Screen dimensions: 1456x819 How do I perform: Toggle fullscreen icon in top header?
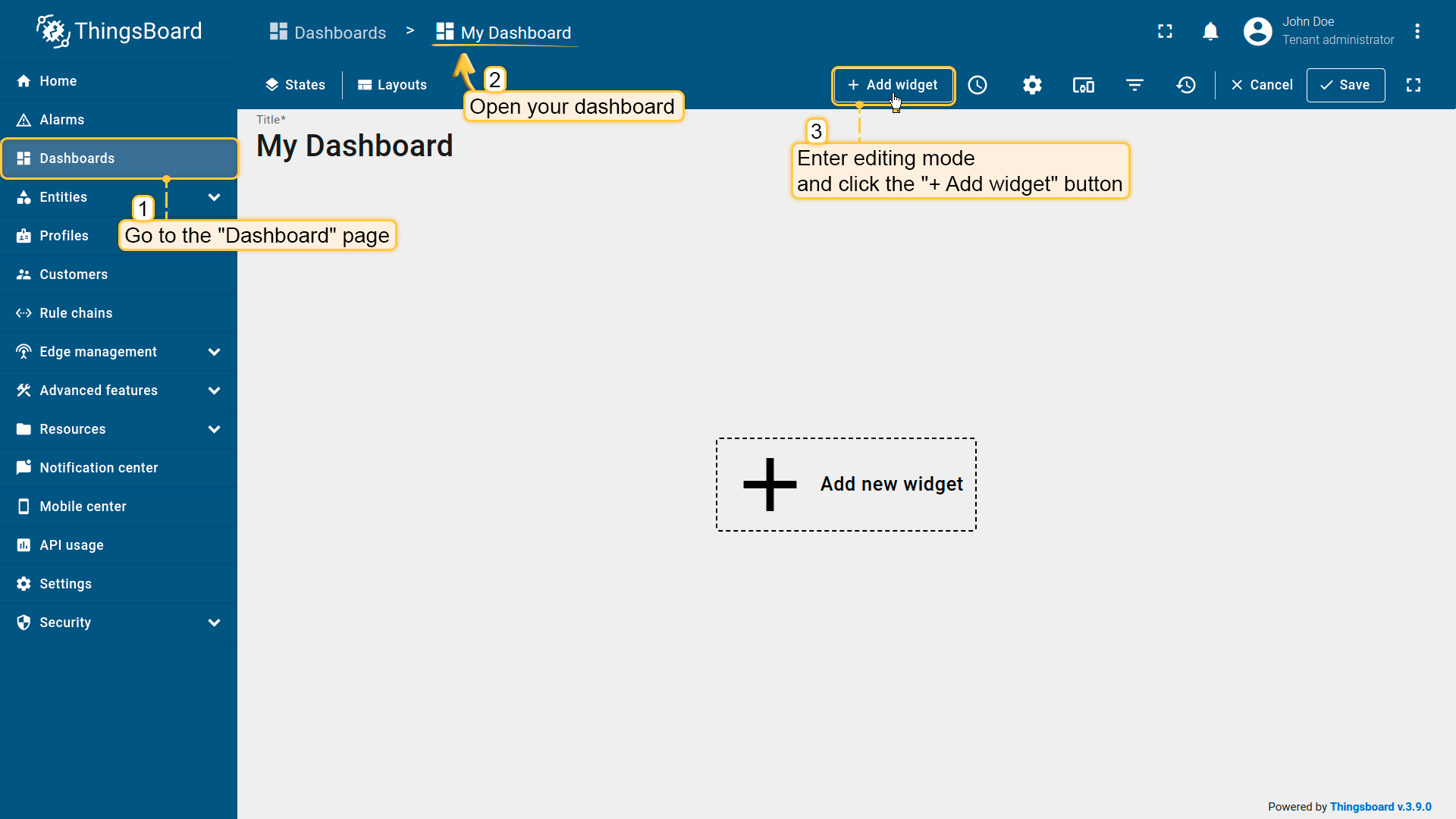pyautogui.click(x=1165, y=31)
